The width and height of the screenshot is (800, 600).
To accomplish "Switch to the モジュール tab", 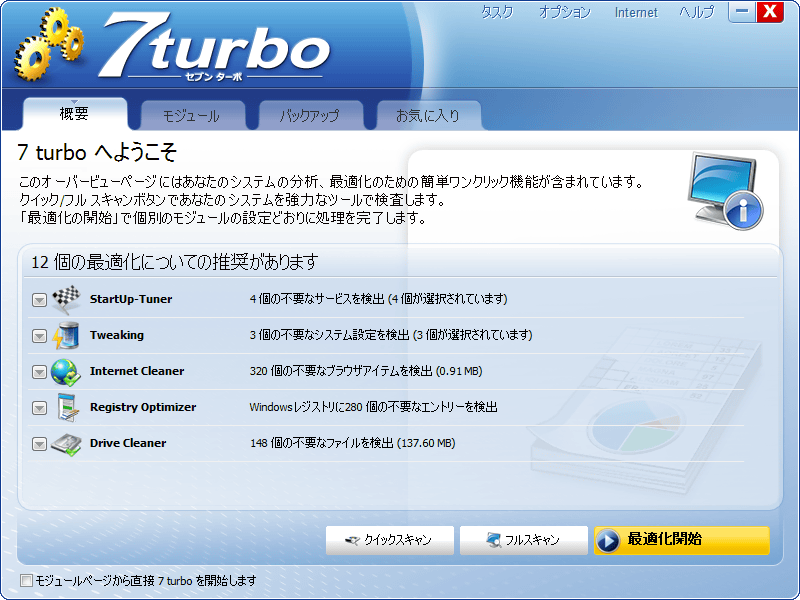I will (192, 115).
